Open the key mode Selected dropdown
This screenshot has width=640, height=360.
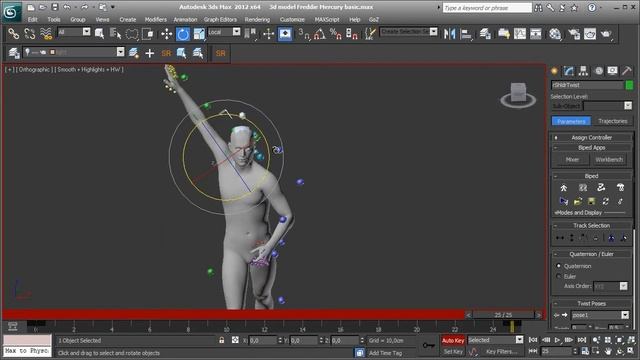coord(519,340)
